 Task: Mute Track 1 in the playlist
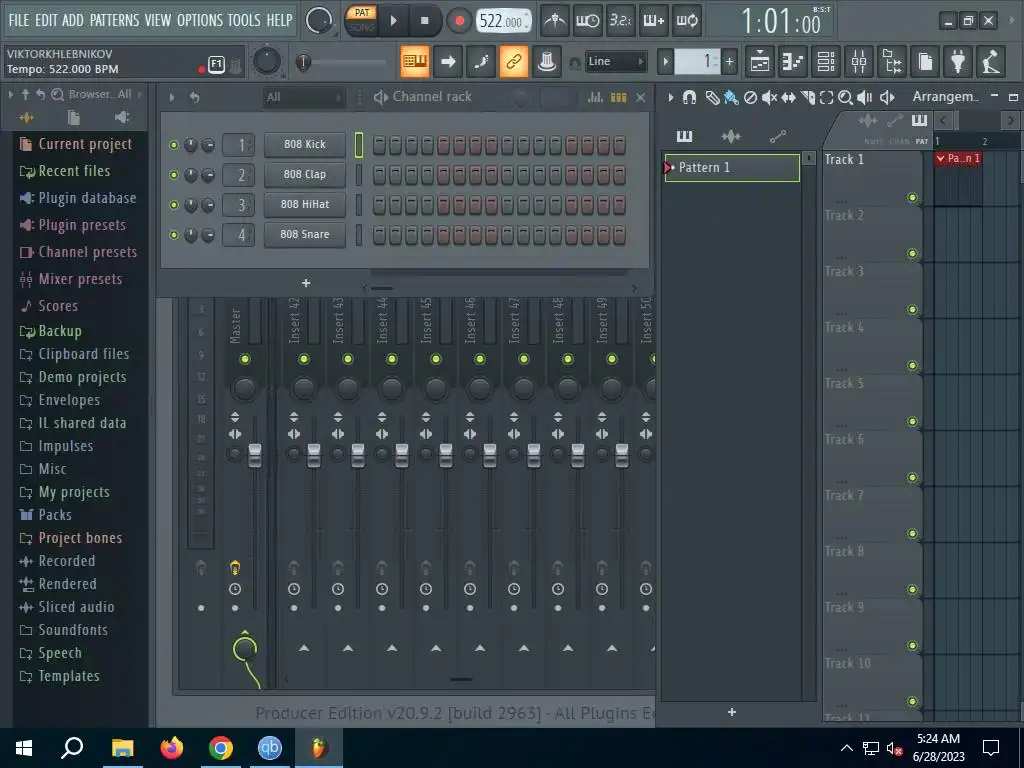pos(912,198)
